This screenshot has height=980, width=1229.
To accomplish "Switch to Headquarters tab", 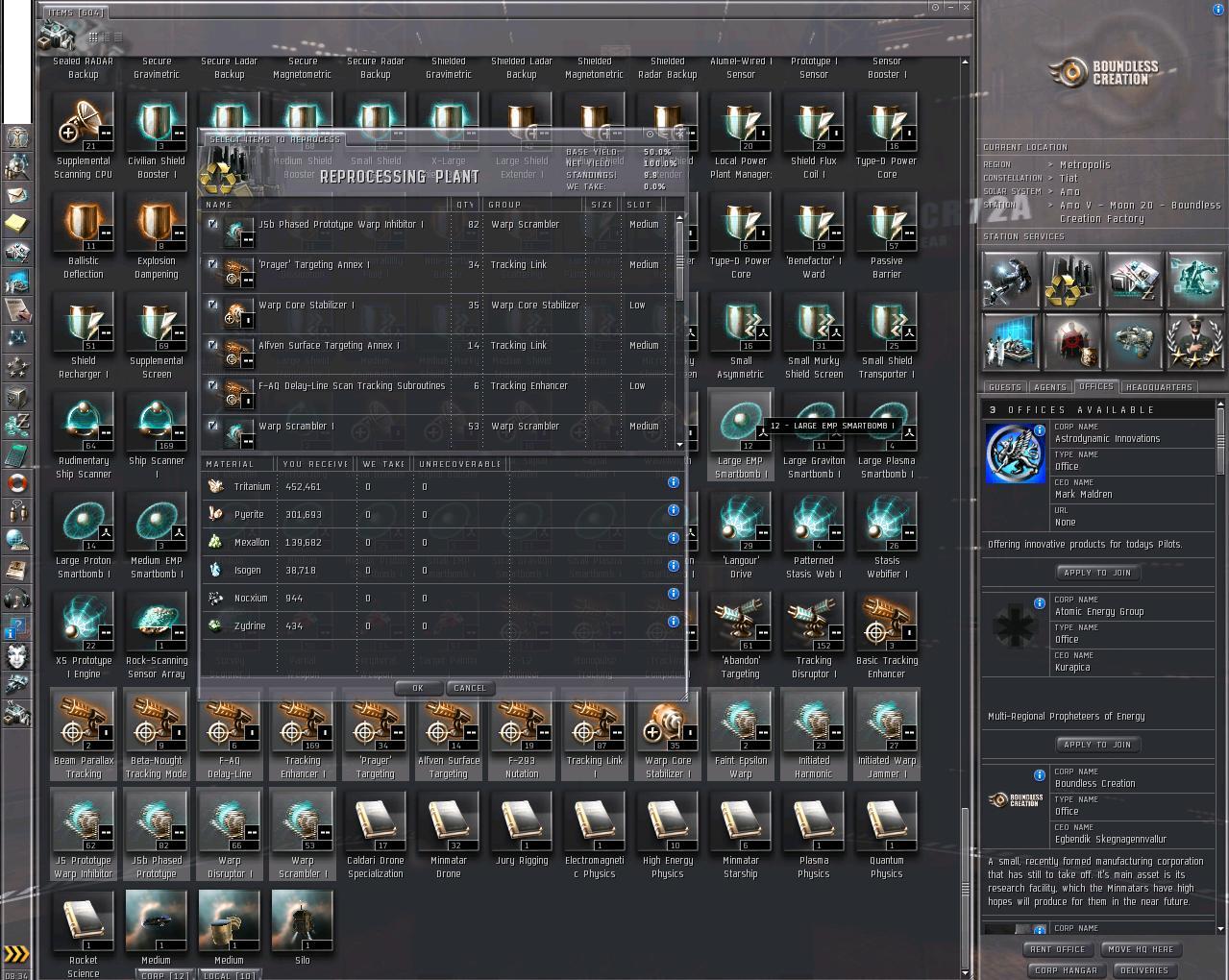I will 1158,387.
